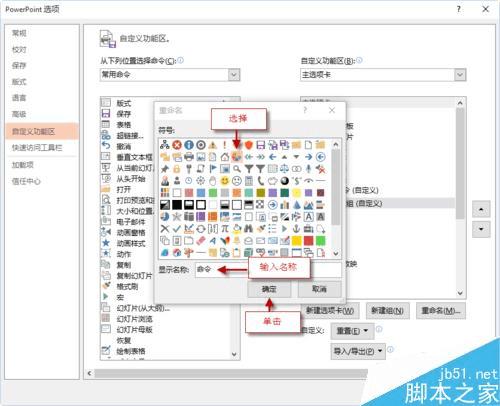The width and height of the screenshot is (500, 406).
Task: Pick the blue square color symbol
Action: (x=201, y=193)
